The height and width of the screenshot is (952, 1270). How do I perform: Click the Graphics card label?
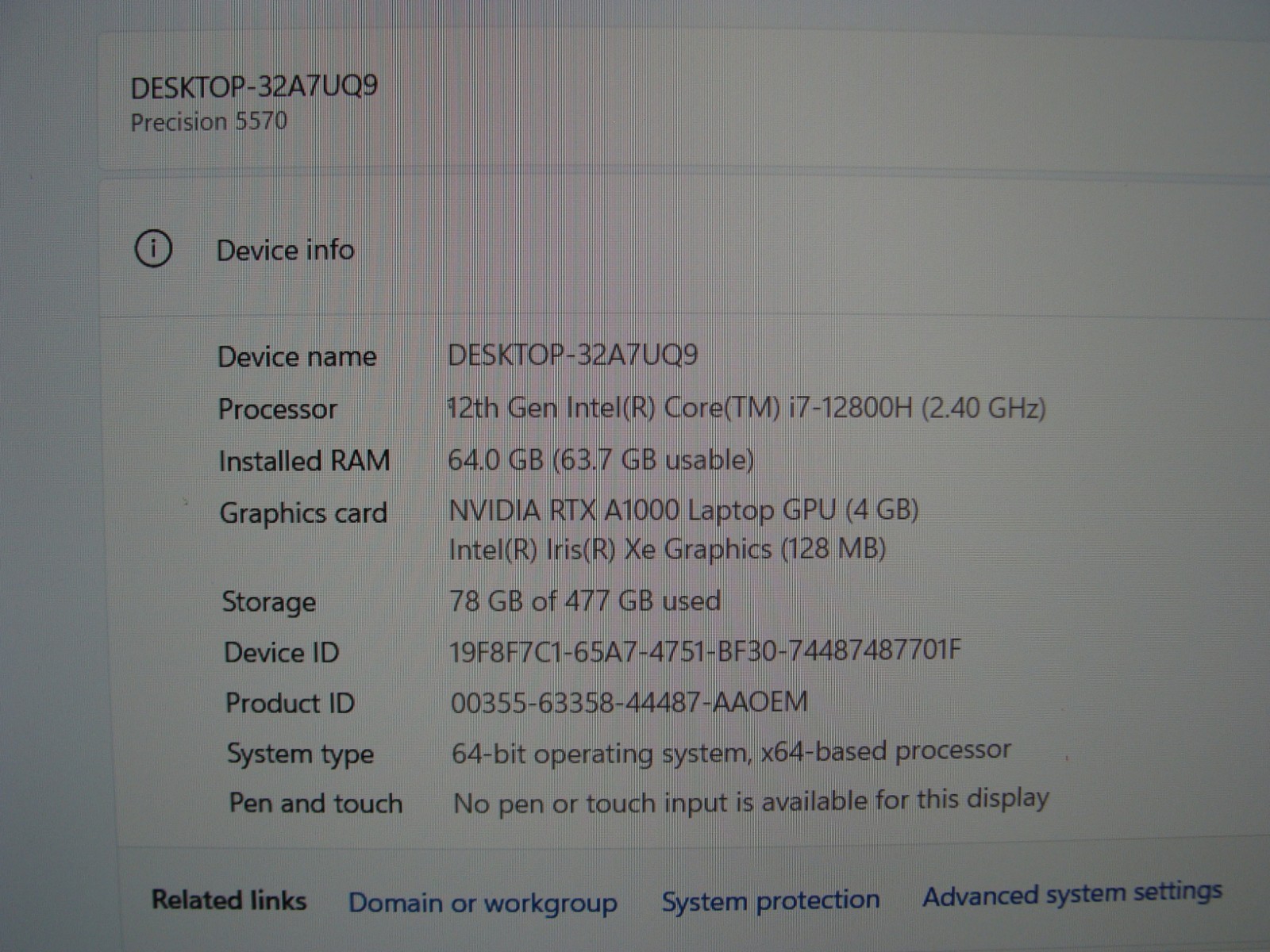pos(303,513)
